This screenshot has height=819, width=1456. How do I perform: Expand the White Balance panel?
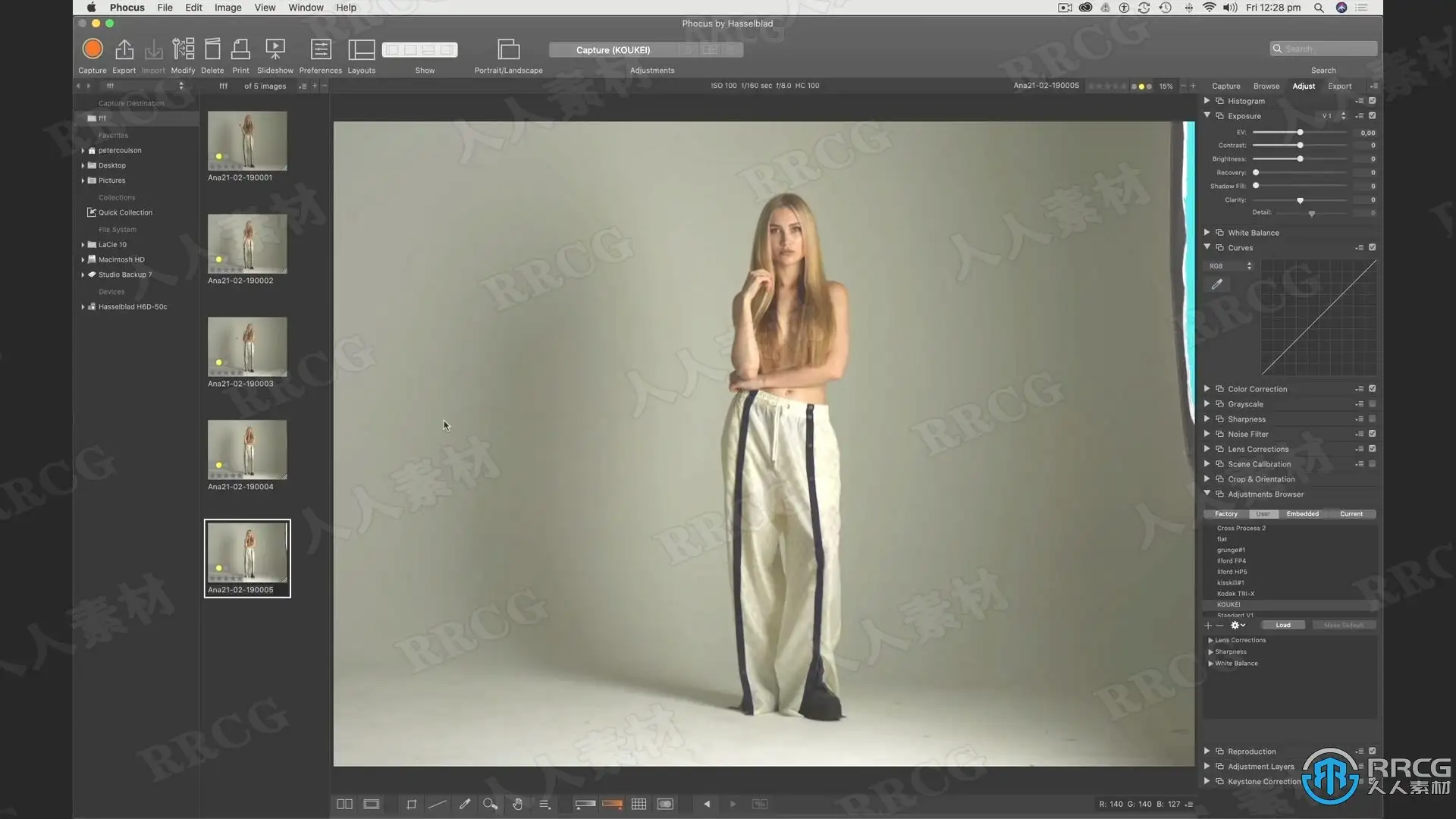pyautogui.click(x=1207, y=233)
